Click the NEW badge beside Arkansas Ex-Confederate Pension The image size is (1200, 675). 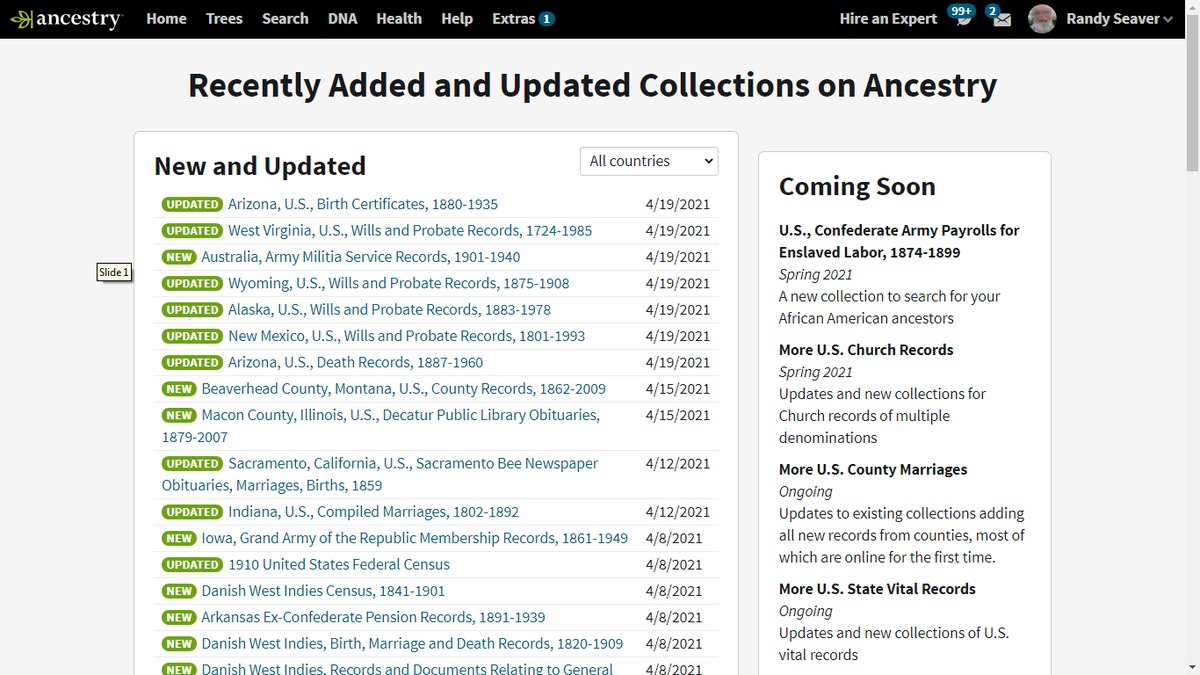coord(179,617)
